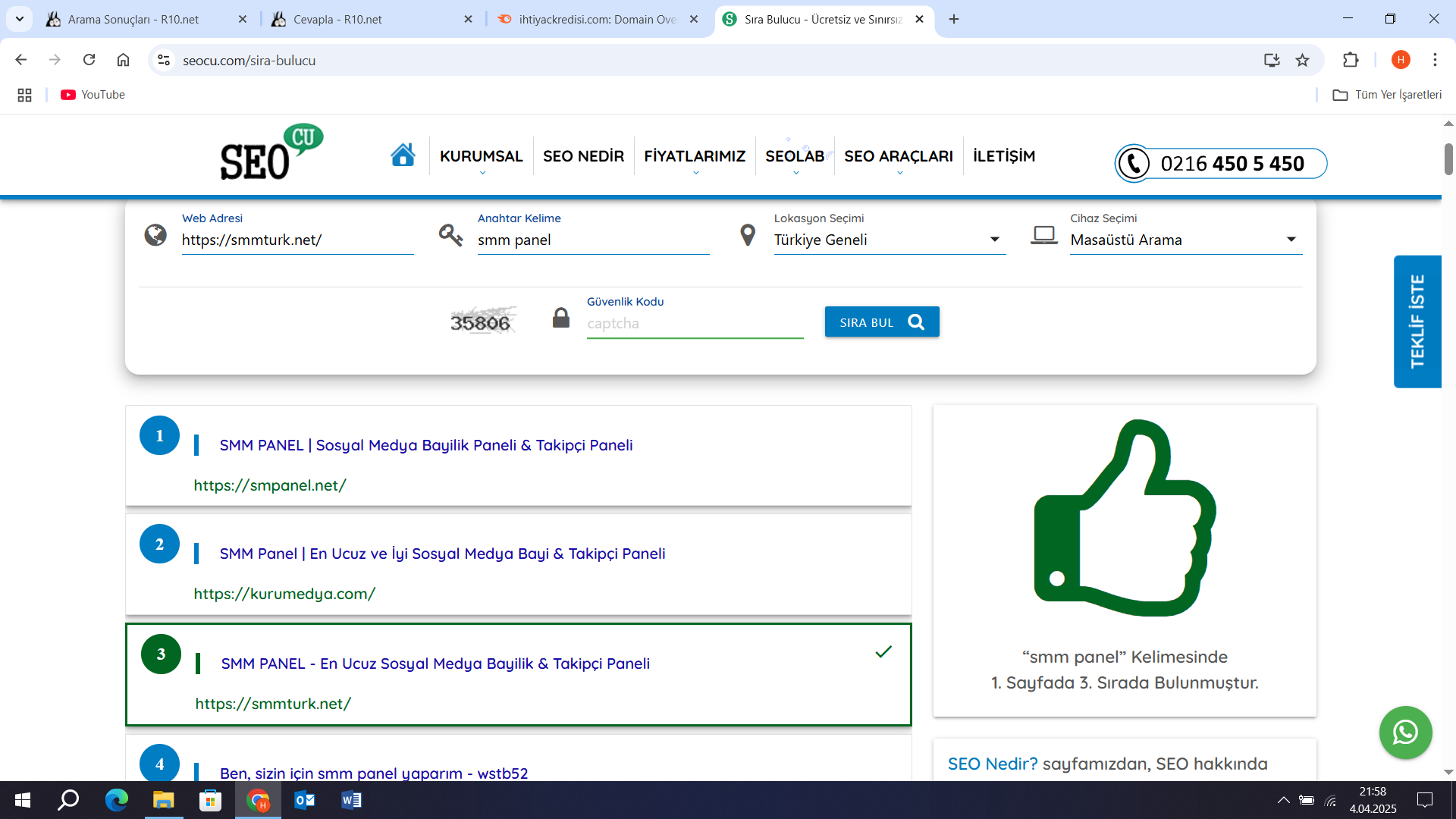Open Chrome profile avatar H
Screen dimensions: 1456x819
1401,60
